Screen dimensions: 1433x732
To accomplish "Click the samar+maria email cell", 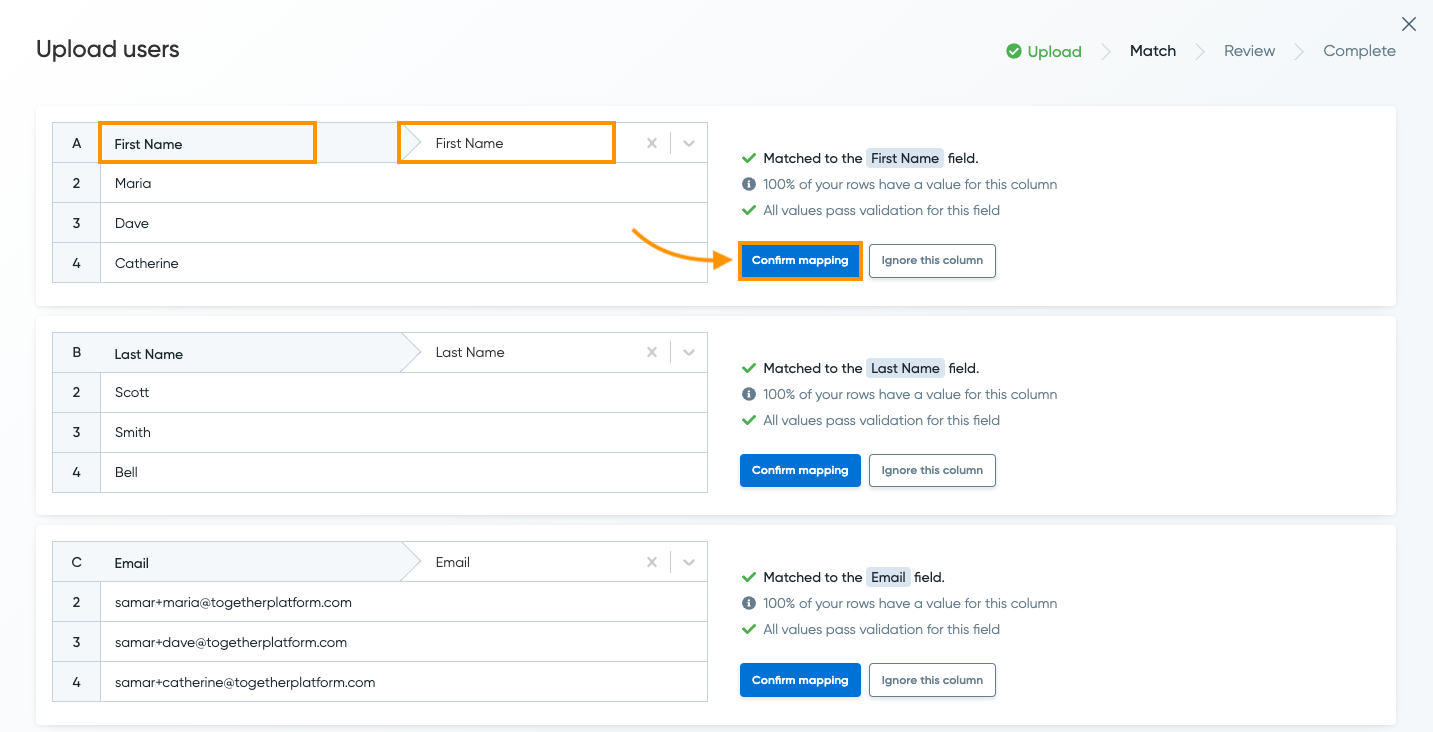I will click(x=404, y=602).
